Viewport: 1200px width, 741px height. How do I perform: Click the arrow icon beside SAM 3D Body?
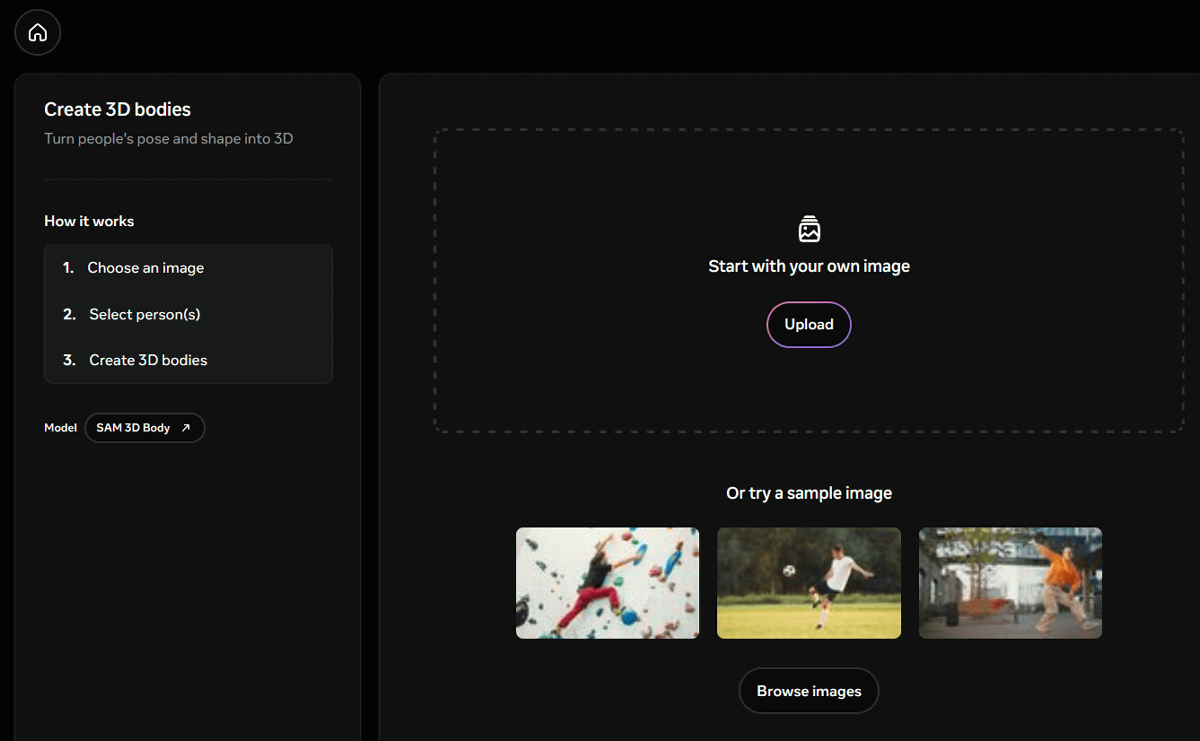pos(185,428)
